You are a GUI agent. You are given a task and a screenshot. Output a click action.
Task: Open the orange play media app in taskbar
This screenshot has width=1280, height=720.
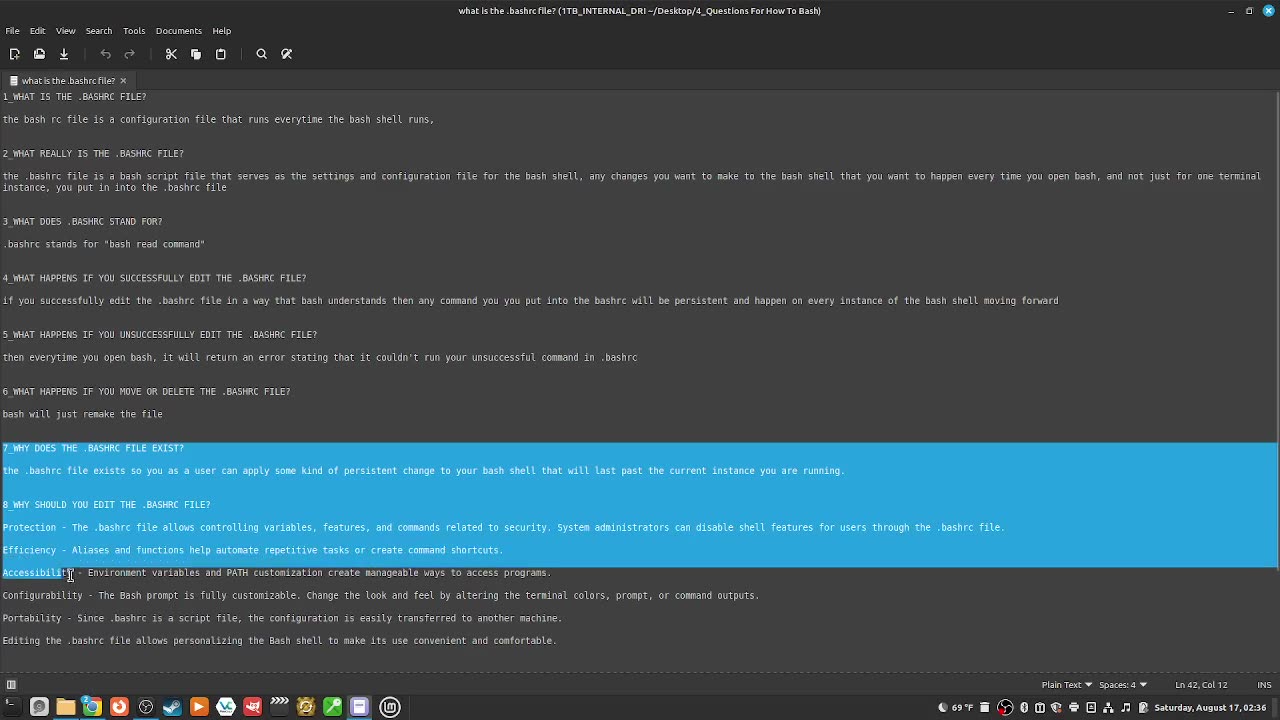pos(199,707)
